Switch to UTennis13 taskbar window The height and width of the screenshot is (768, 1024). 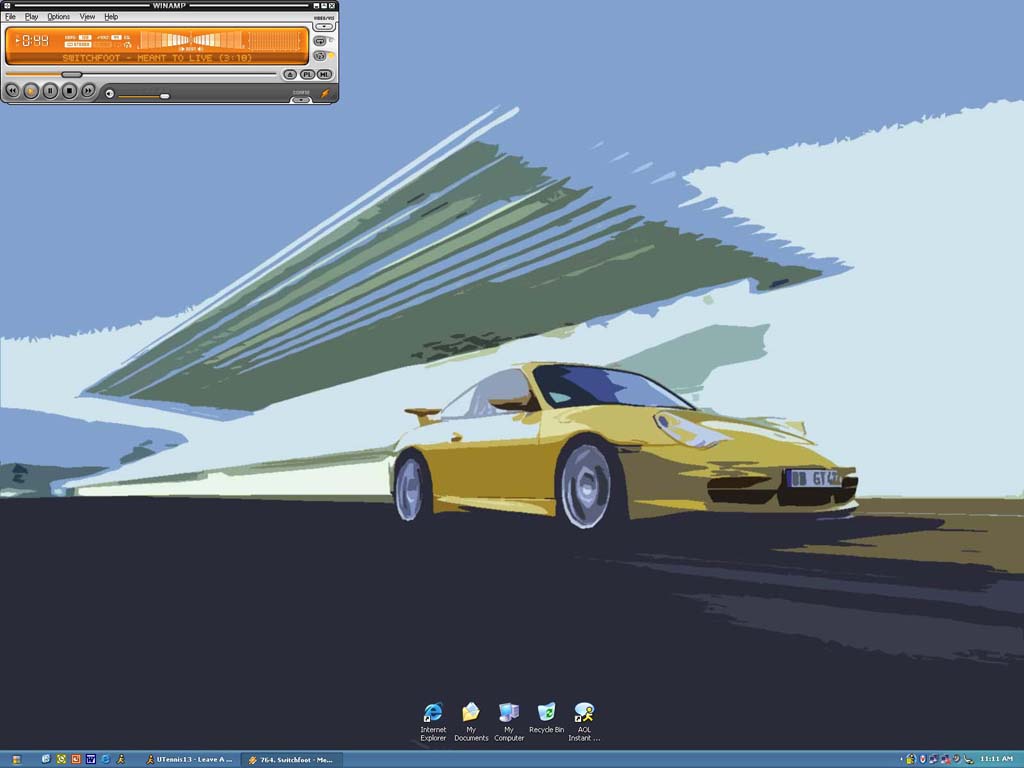point(188,760)
